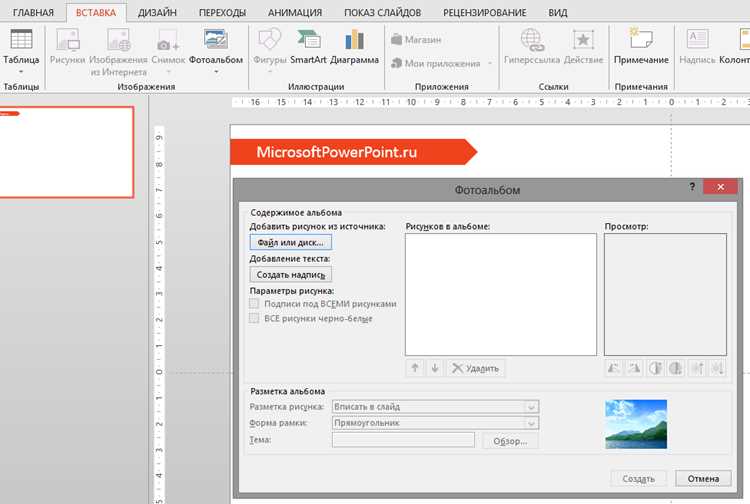Click the Удалить button

[476, 368]
